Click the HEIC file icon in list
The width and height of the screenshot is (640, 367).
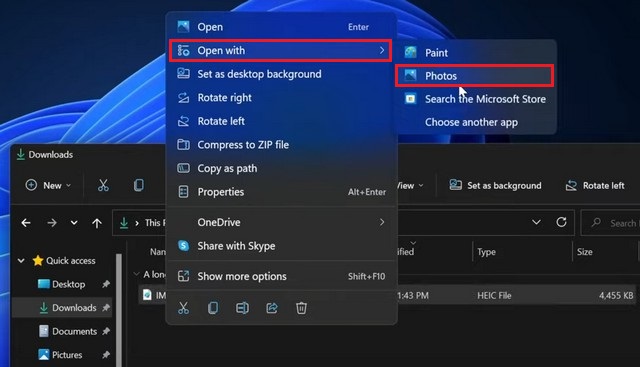(x=147, y=295)
